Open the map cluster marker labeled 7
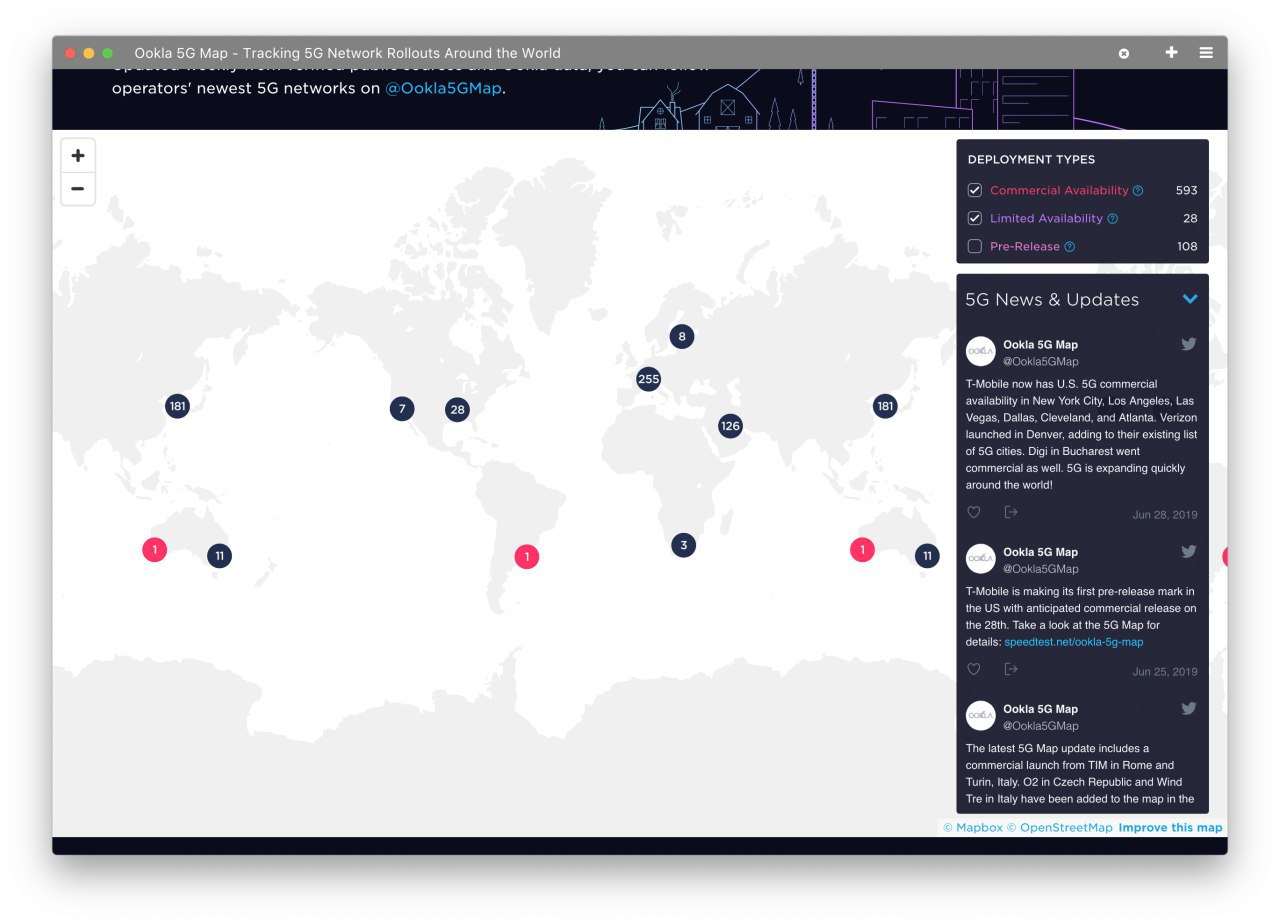The width and height of the screenshot is (1280, 924). point(402,409)
